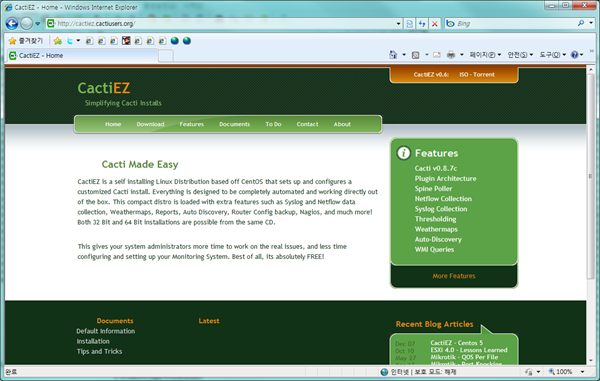Go back with the browser Back arrow
The height and width of the screenshot is (381, 600).
click(x=12, y=24)
